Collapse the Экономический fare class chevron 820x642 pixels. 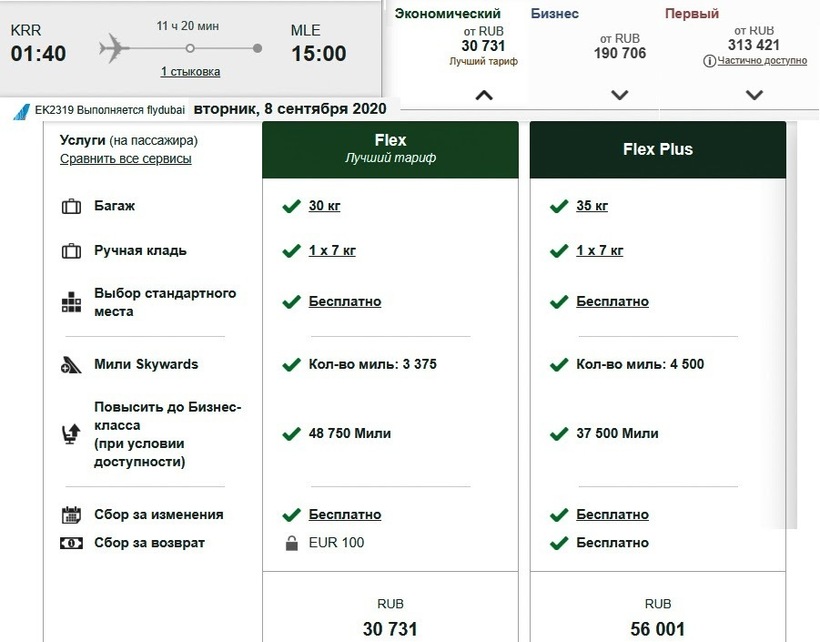(x=484, y=96)
